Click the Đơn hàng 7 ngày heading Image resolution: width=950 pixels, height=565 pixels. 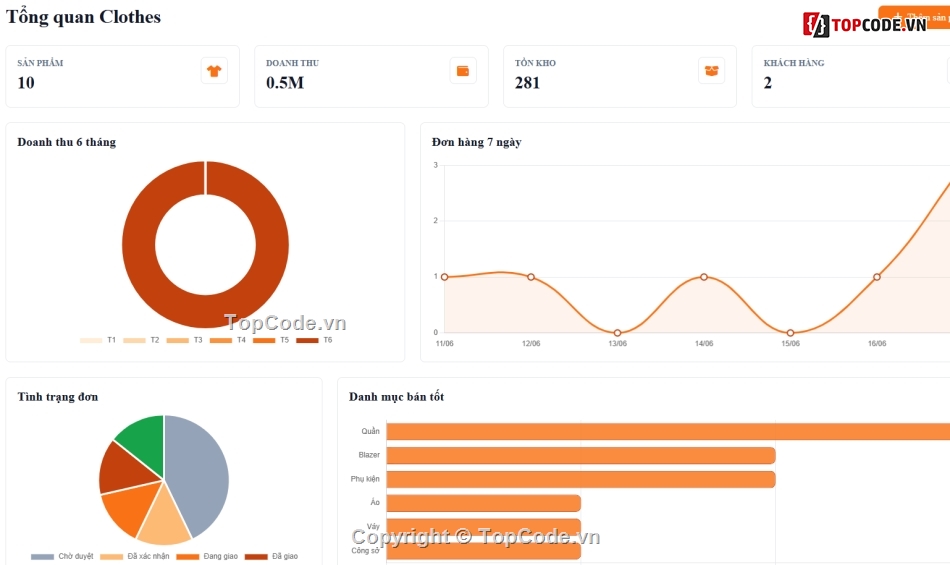coord(476,142)
